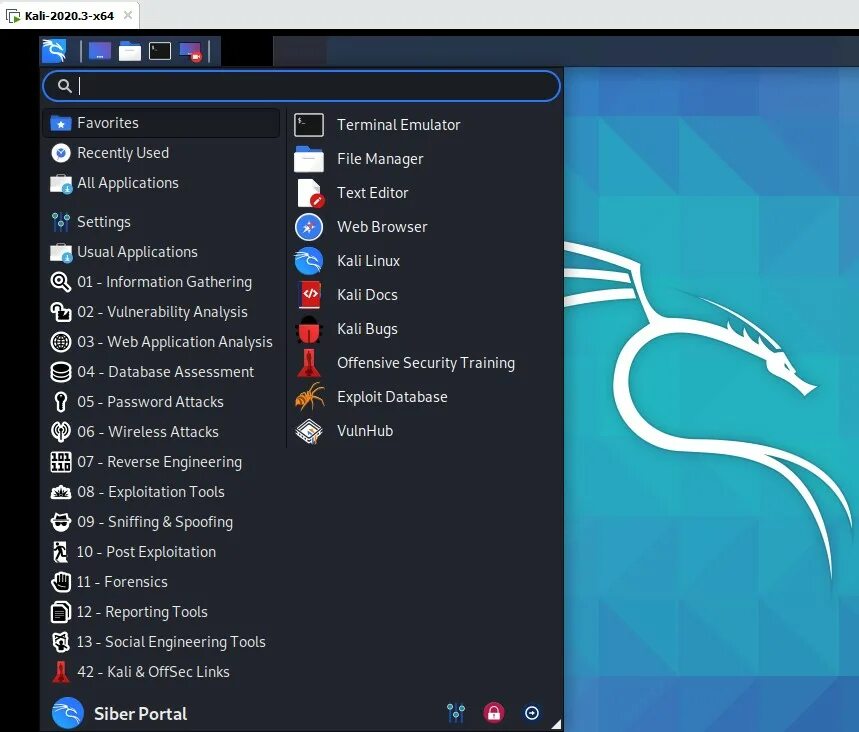Image resolution: width=859 pixels, height=732 pixels.
Task: Click the menu resize grip corner
Action: tap(556, 724)
